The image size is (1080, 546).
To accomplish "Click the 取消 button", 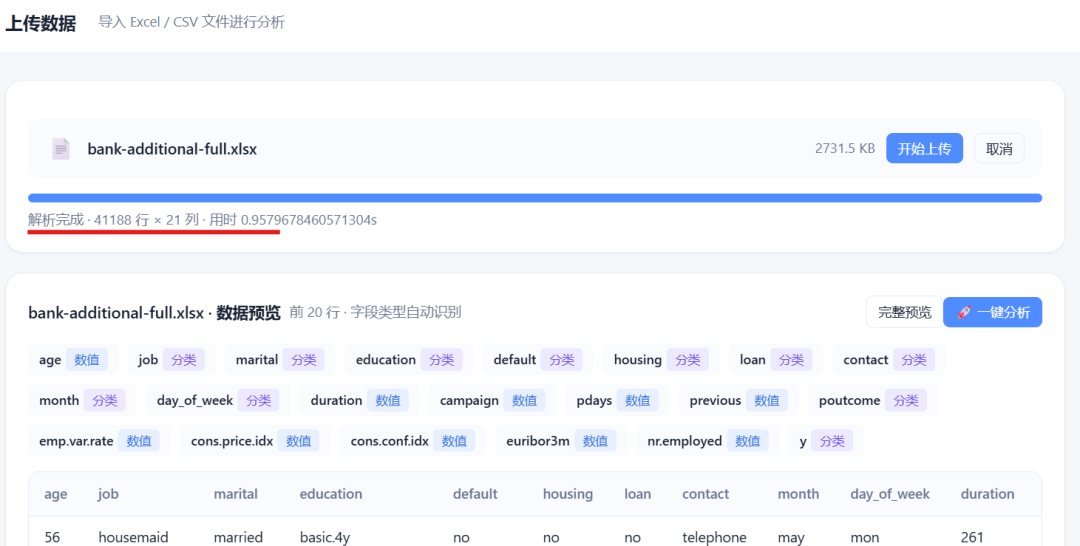I will [999, 149].
